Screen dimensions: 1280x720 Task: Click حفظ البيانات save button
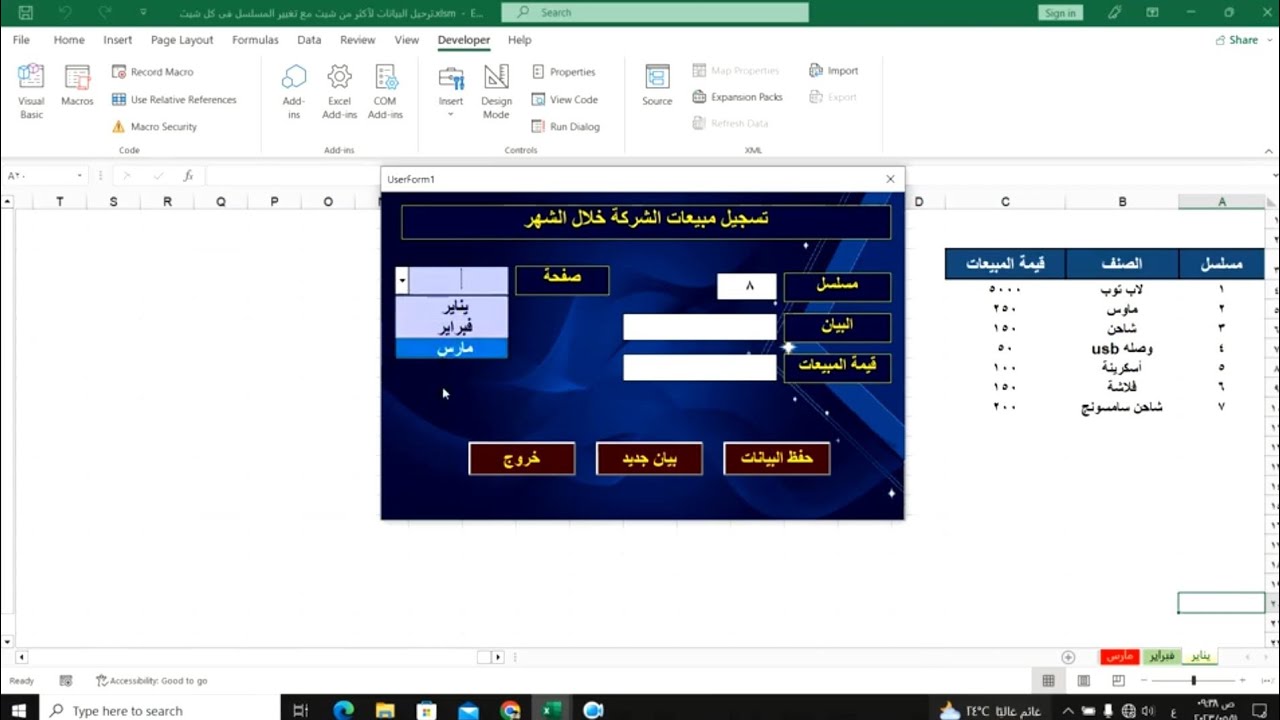777,458
